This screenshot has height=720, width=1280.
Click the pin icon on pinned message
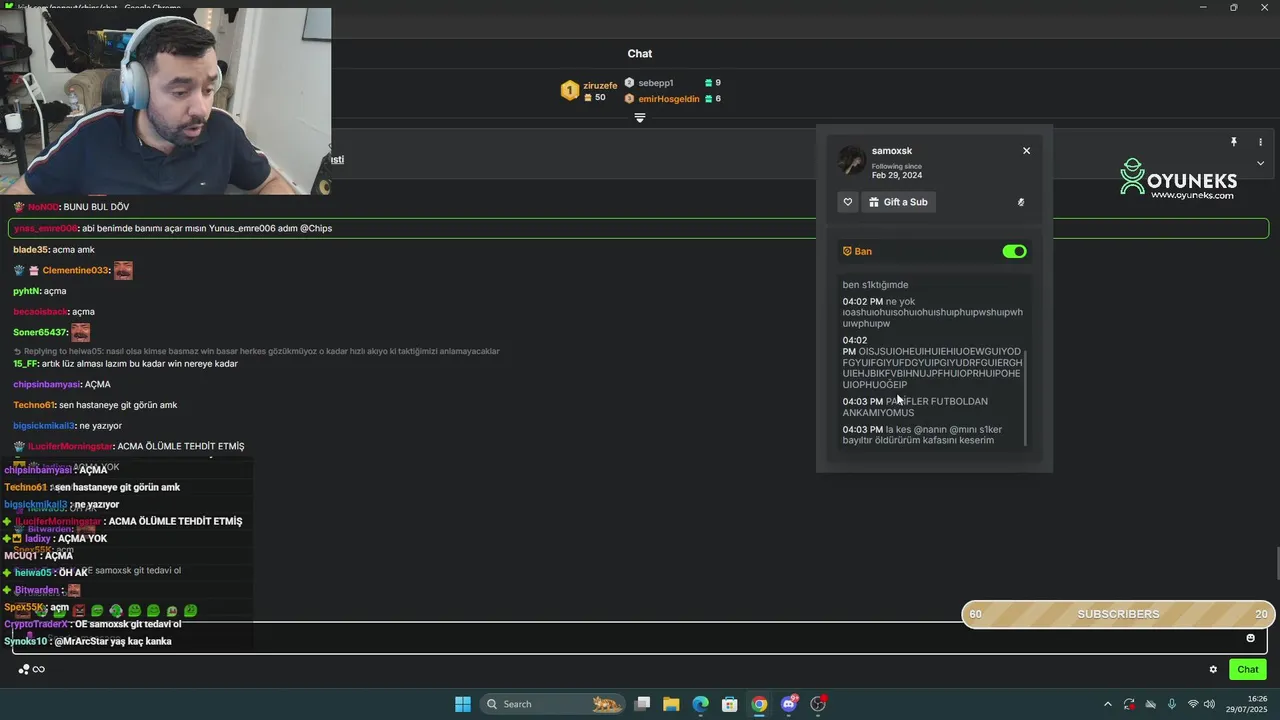pos(1234,142)
